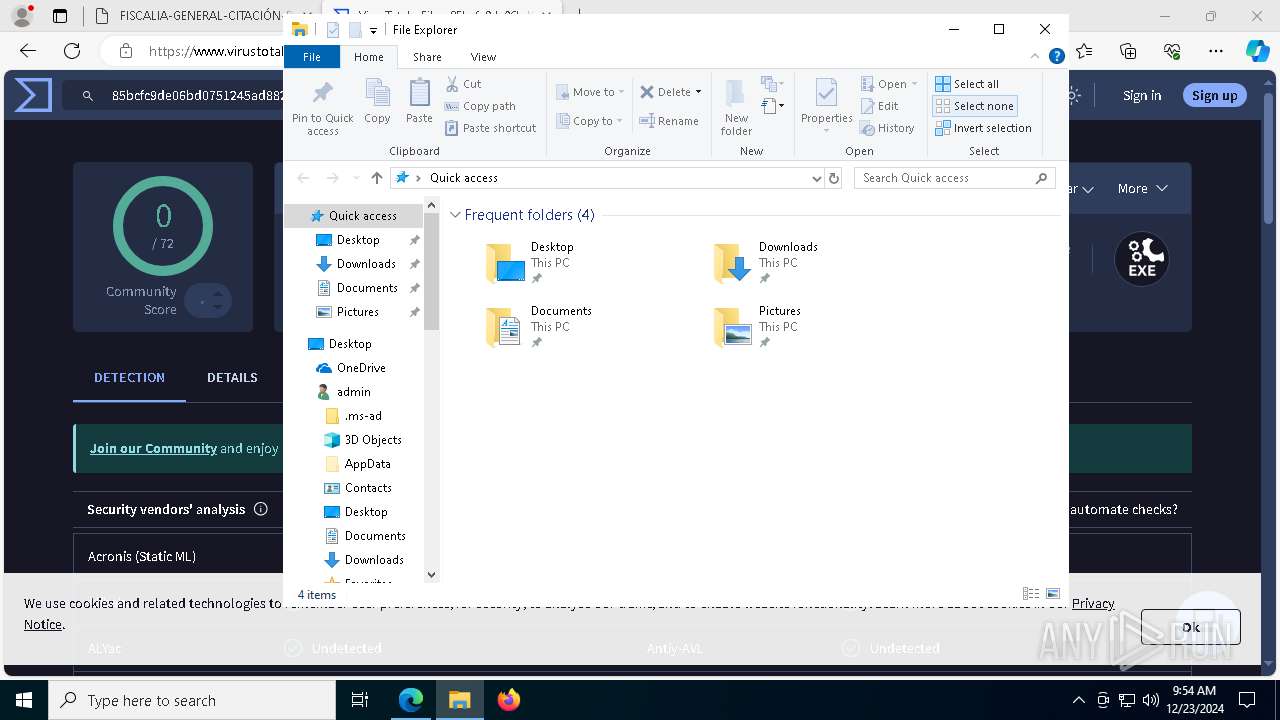This screenshot has width=1280, height=720.
Task: Click Select all in ribbon
Action: [x=967, y=84]
